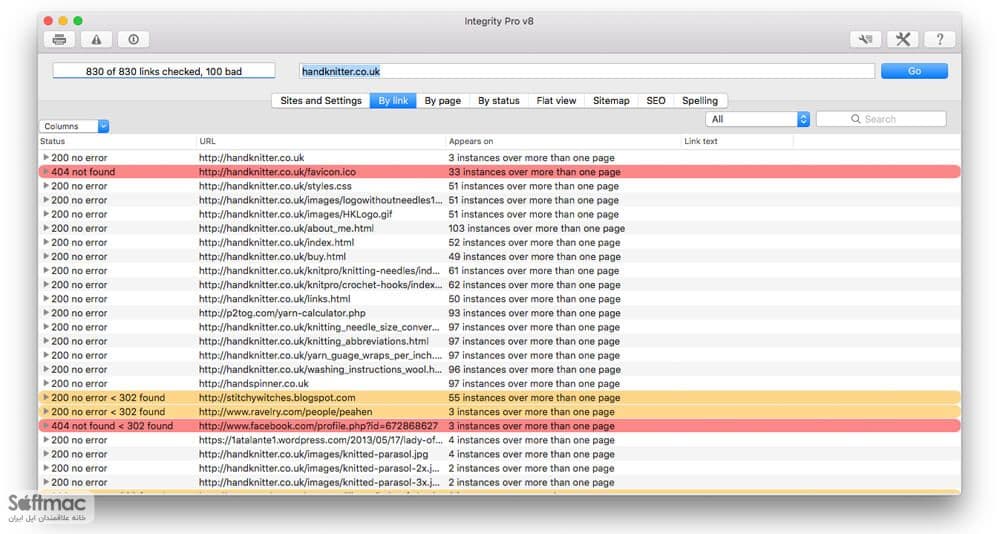Select URL http://www.ravelry.com/people/peahen

coord(286,412)
